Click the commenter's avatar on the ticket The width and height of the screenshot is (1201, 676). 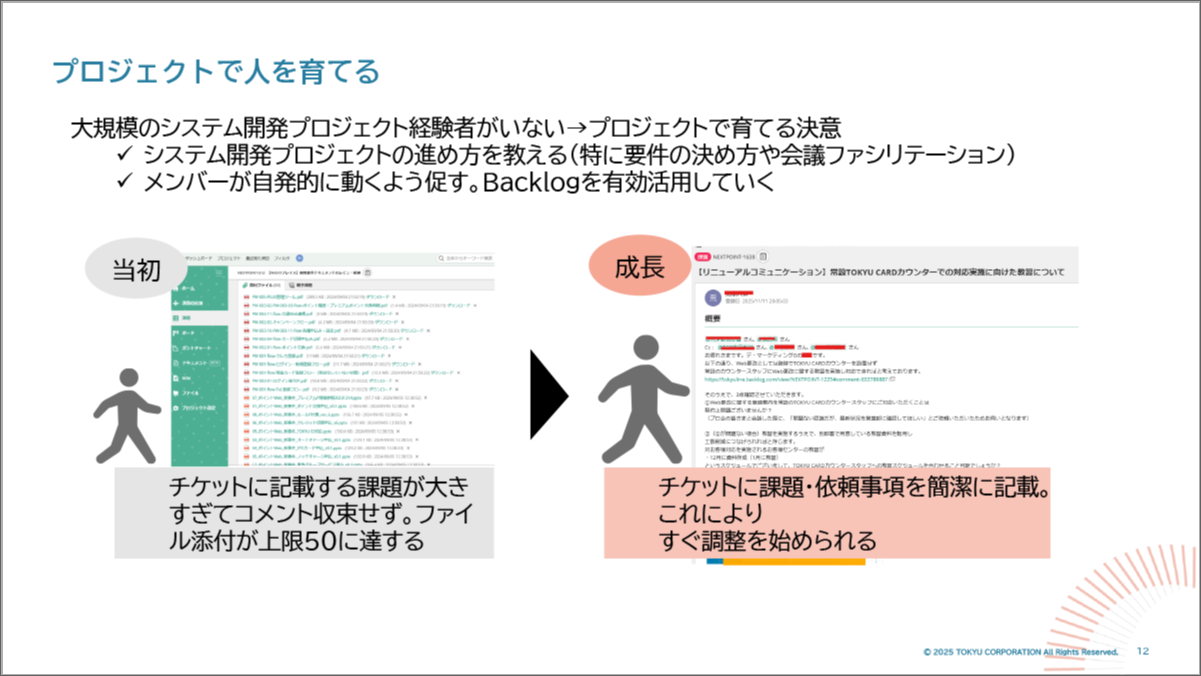(x=712, y=297)
